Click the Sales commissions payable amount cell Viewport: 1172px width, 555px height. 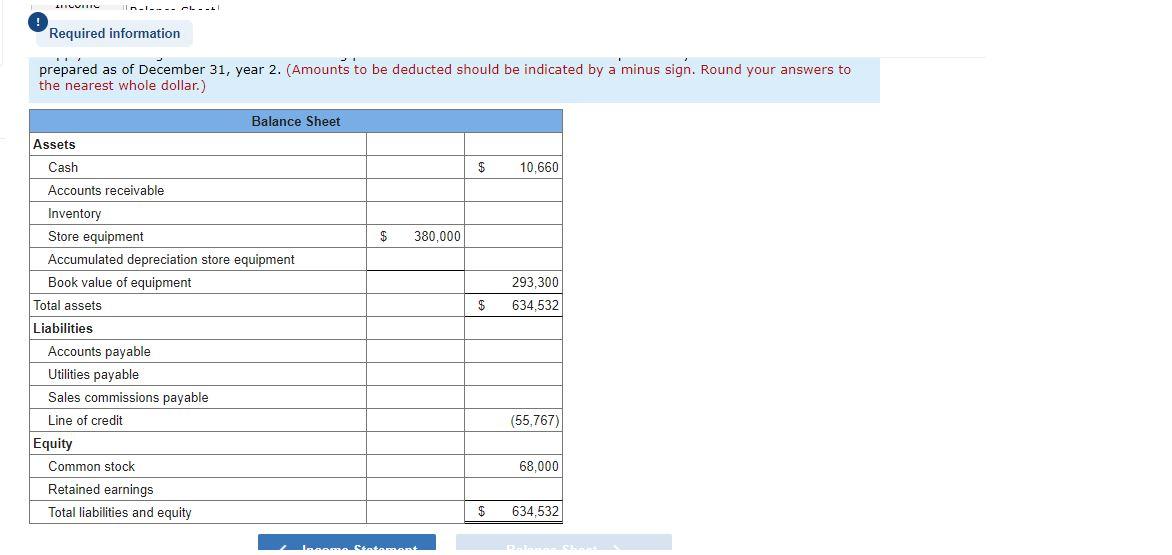[513, 397]
